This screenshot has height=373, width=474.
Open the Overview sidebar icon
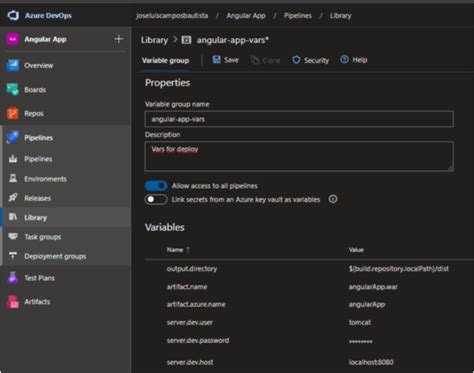click(13, 65)
